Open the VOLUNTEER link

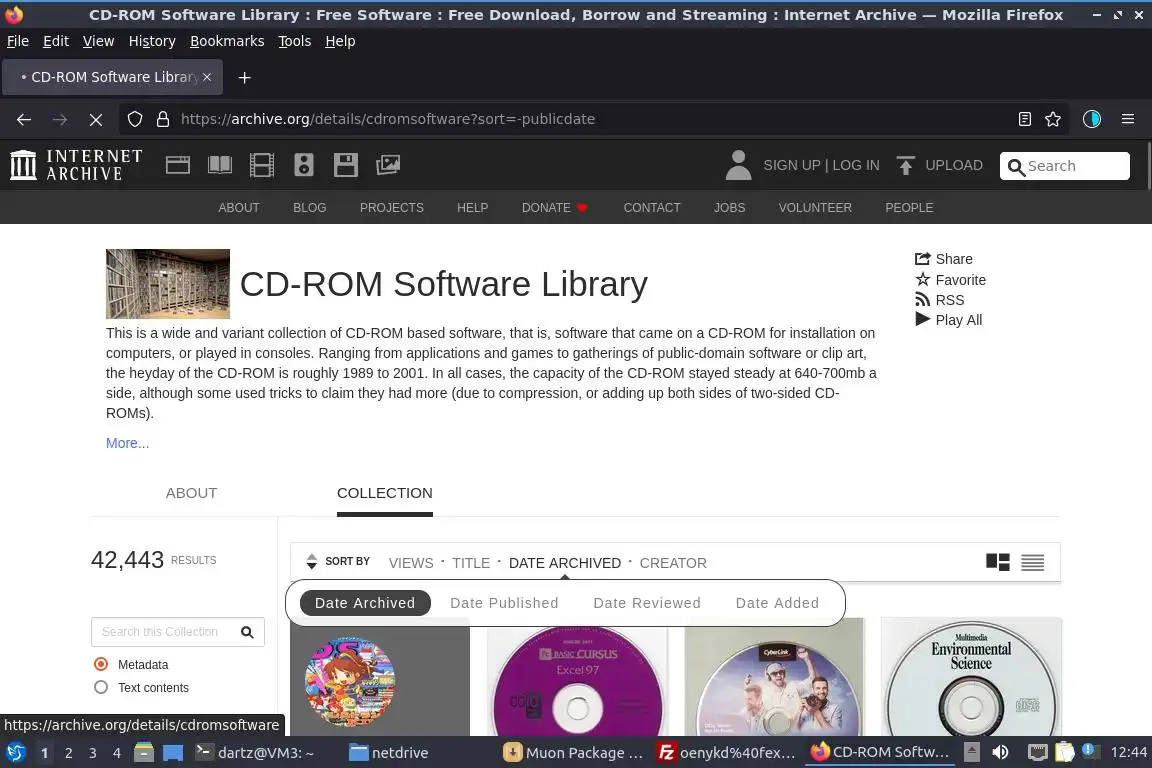point(815,207)
